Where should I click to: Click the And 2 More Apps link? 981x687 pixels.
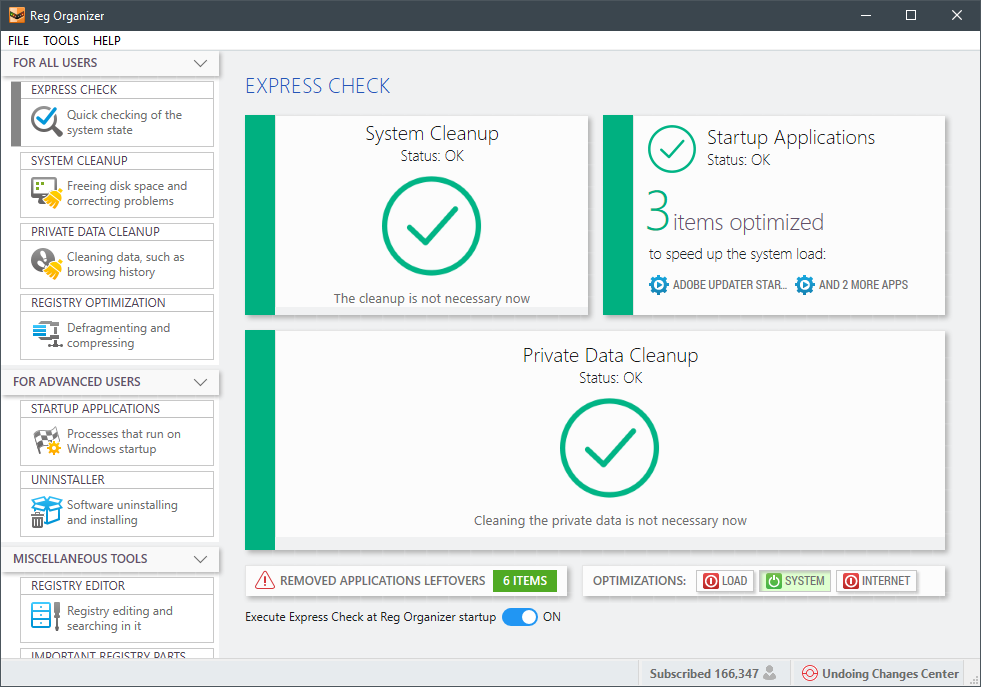(863, 285)
